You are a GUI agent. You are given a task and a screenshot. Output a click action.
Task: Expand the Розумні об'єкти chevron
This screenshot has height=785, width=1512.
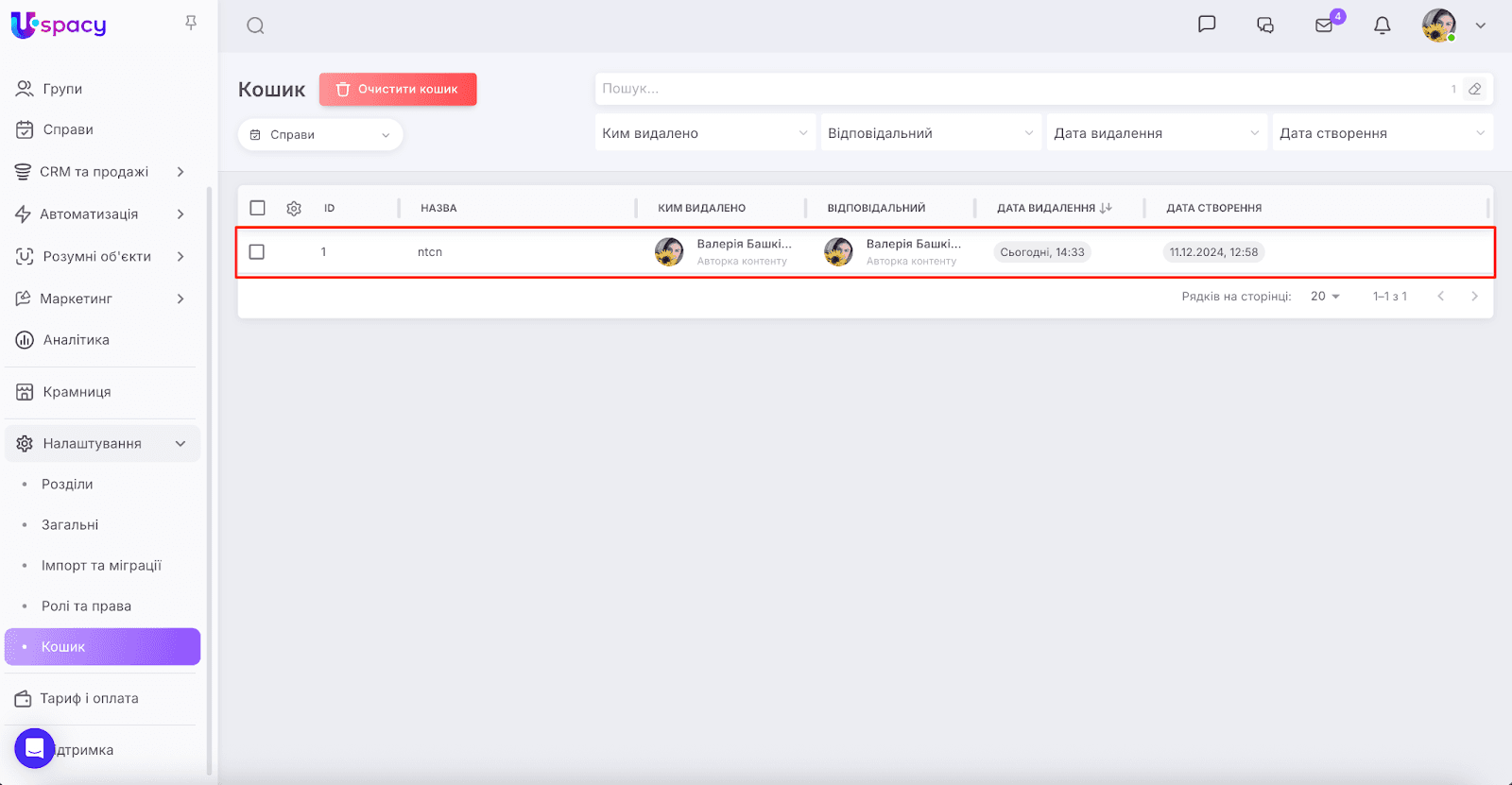(180, 257)
